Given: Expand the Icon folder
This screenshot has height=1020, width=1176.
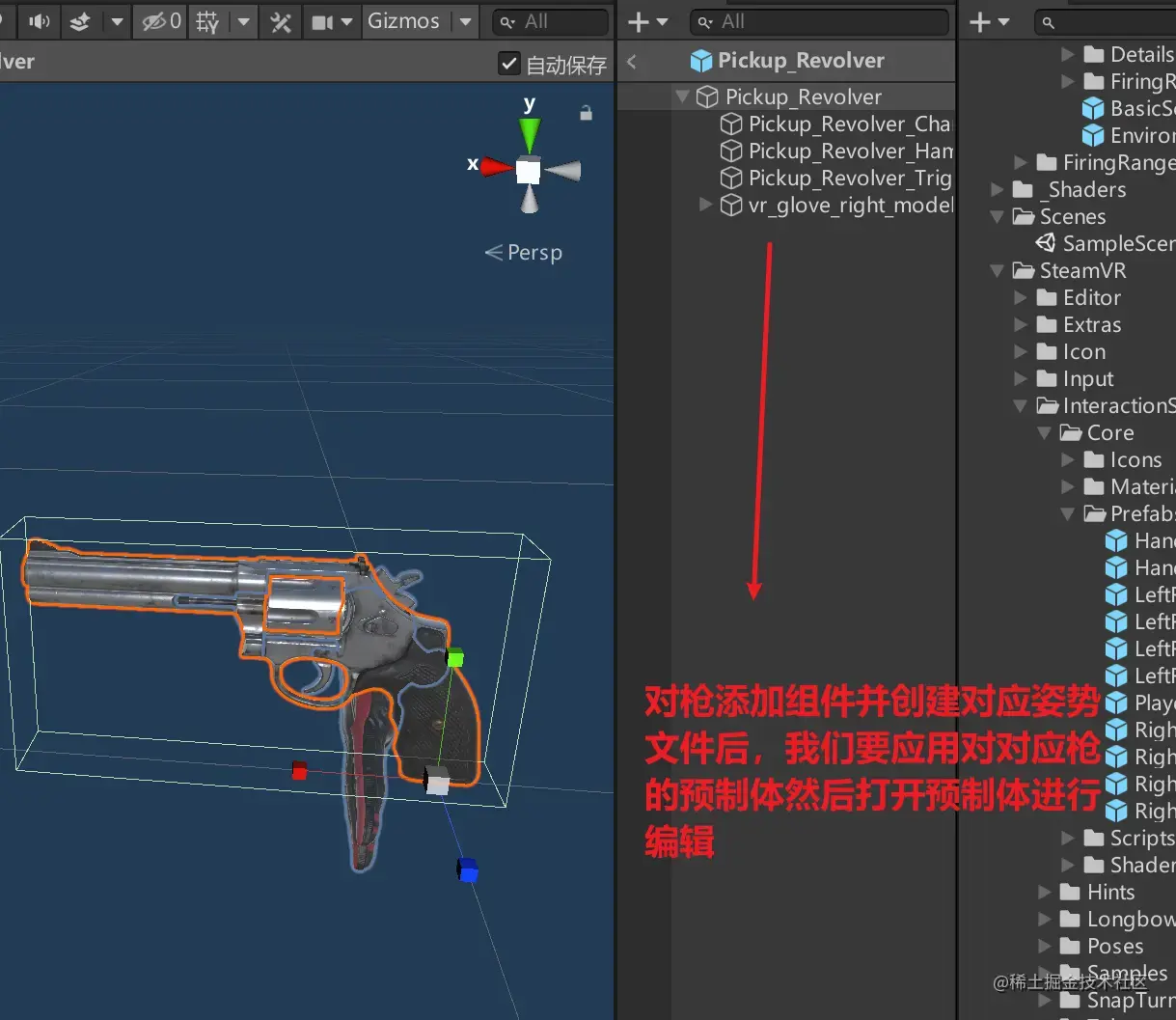Looking at the screenshot, I should point(1021,352).
